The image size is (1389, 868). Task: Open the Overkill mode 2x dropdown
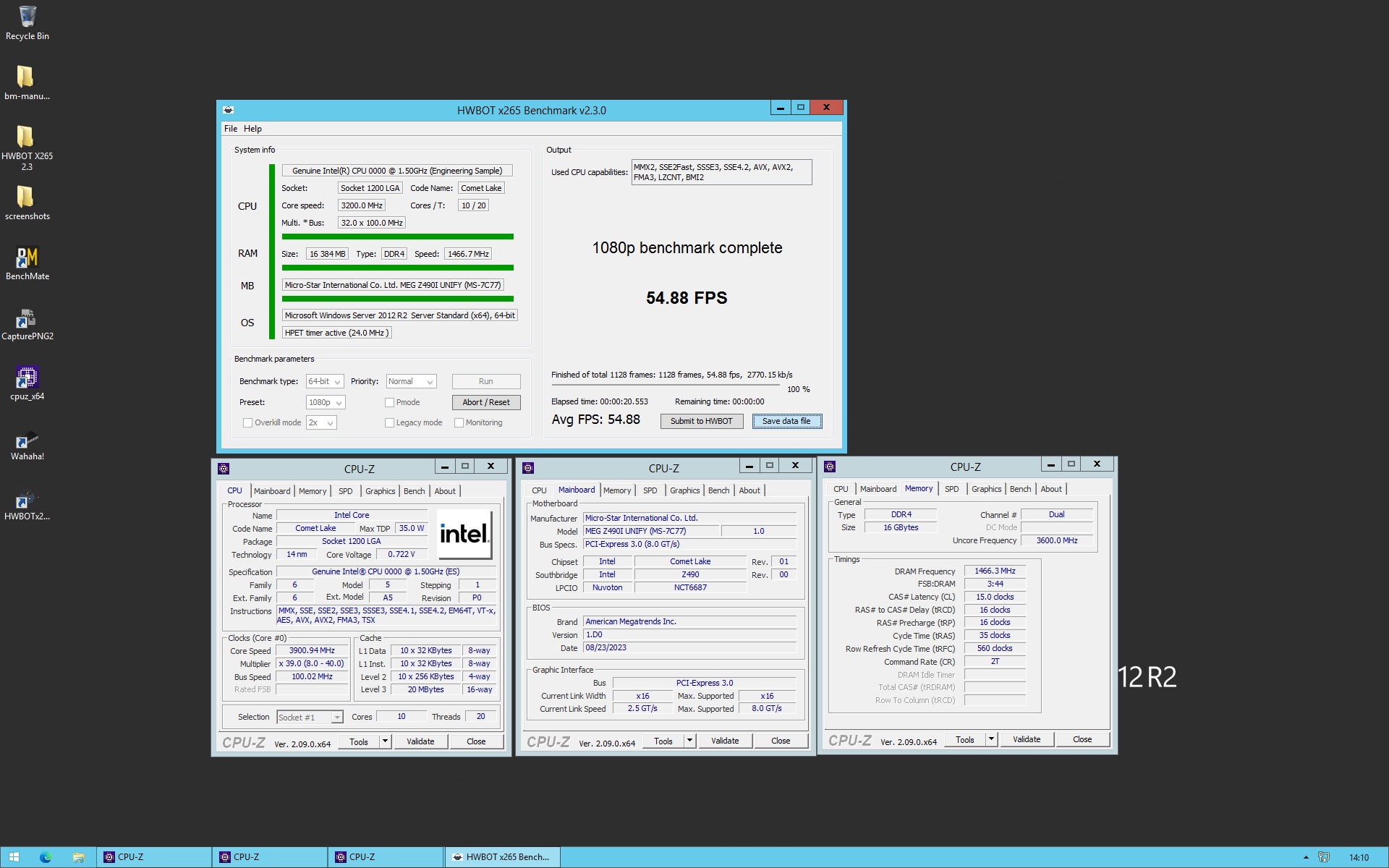pyautogui.click(x=320, y=422)
